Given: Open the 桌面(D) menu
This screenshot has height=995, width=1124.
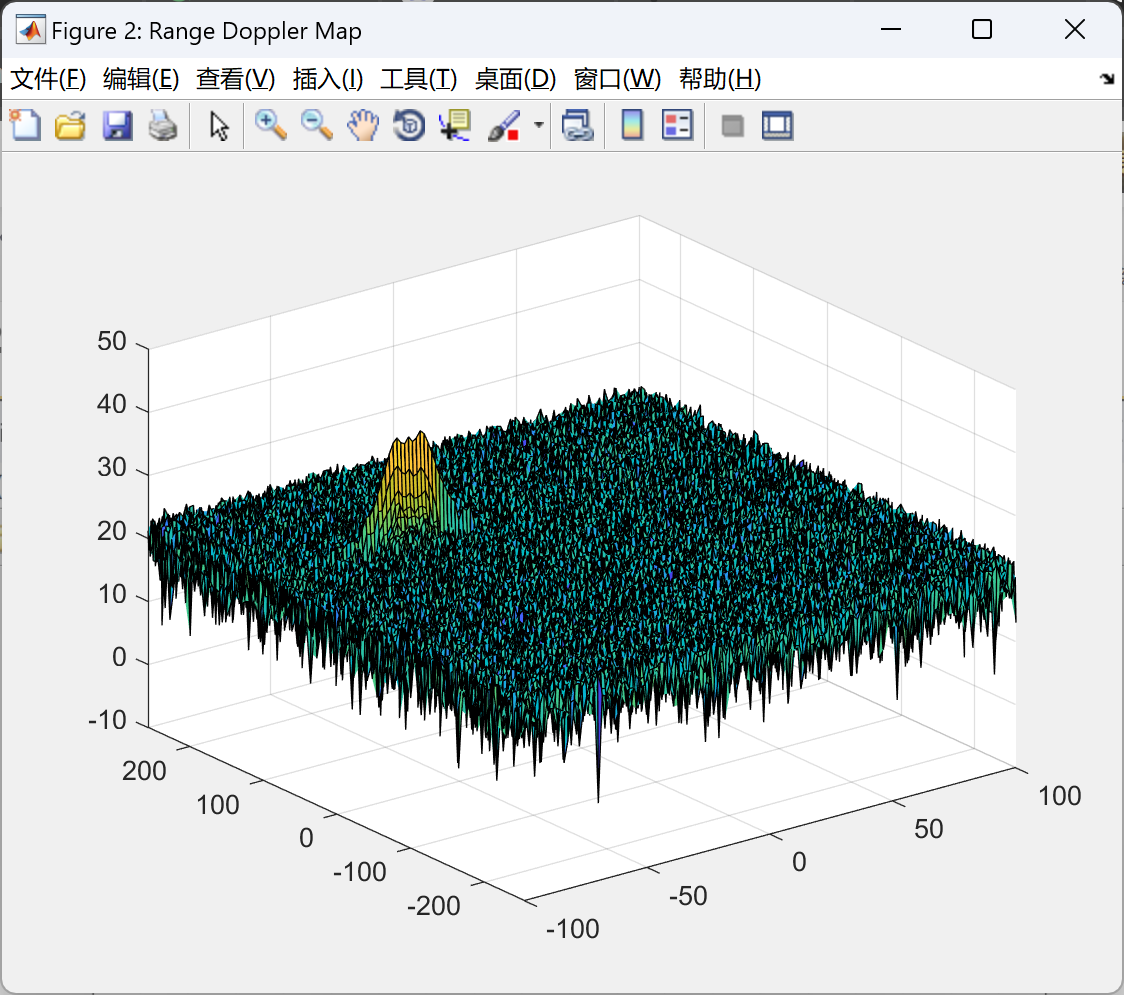Looking at the screenshot, I should coord(515,79).
